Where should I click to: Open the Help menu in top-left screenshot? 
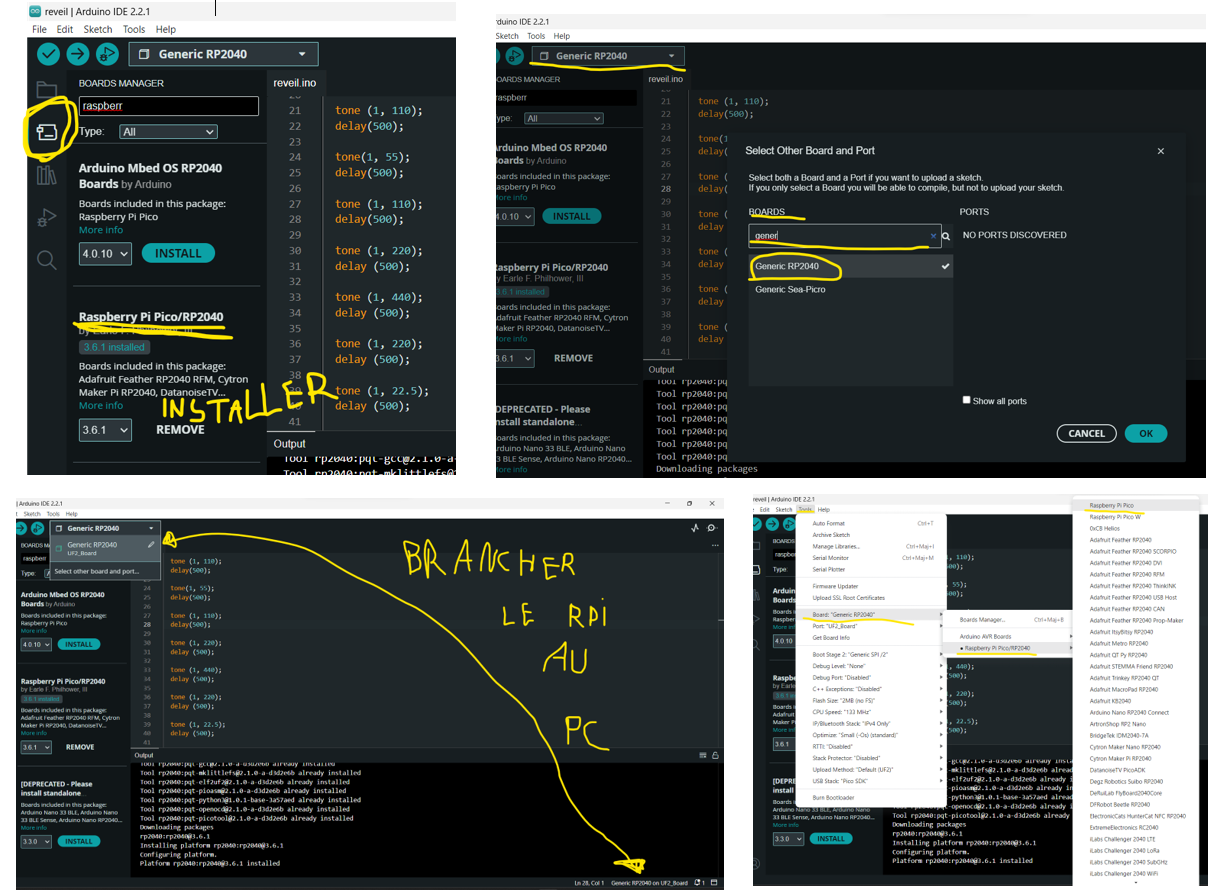166,30
